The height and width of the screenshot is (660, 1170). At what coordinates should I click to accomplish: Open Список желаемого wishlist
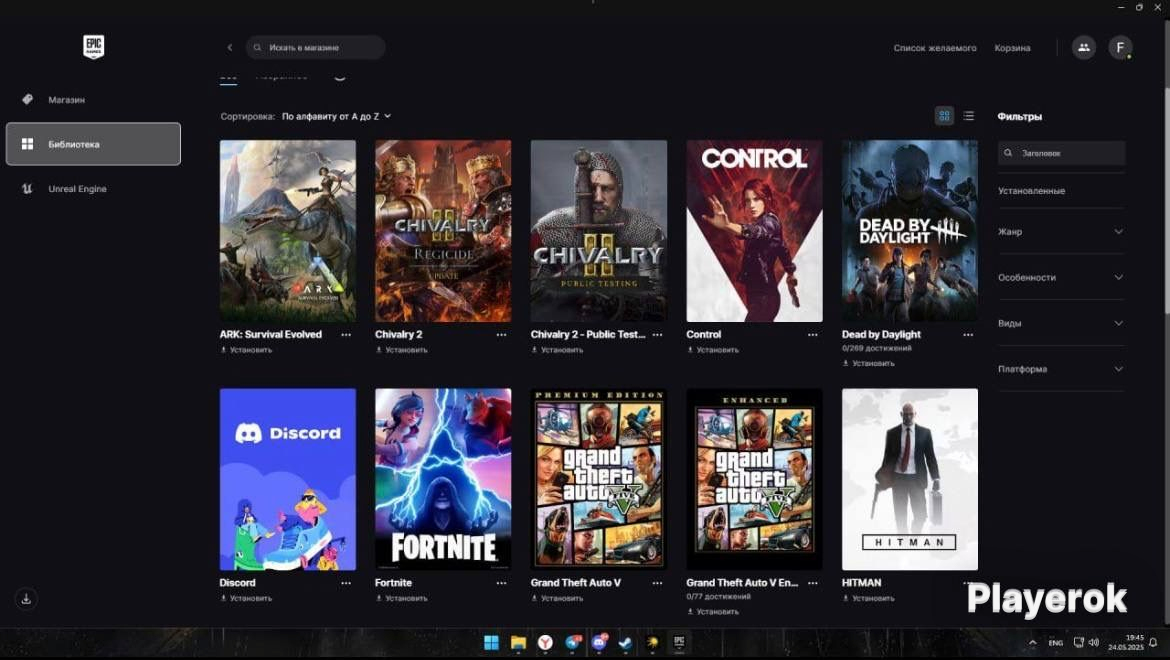(x=935, y=48)
